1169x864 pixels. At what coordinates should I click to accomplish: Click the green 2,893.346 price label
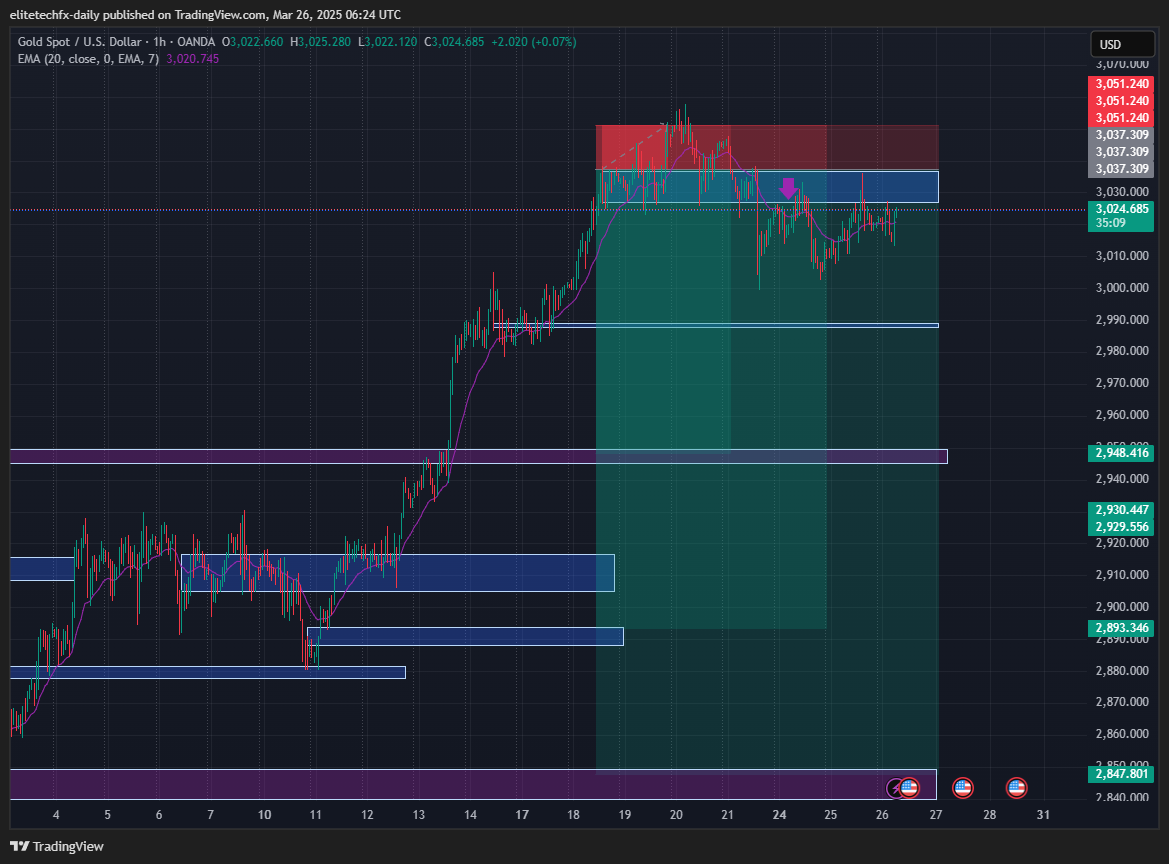click(x=1121, y=628)
